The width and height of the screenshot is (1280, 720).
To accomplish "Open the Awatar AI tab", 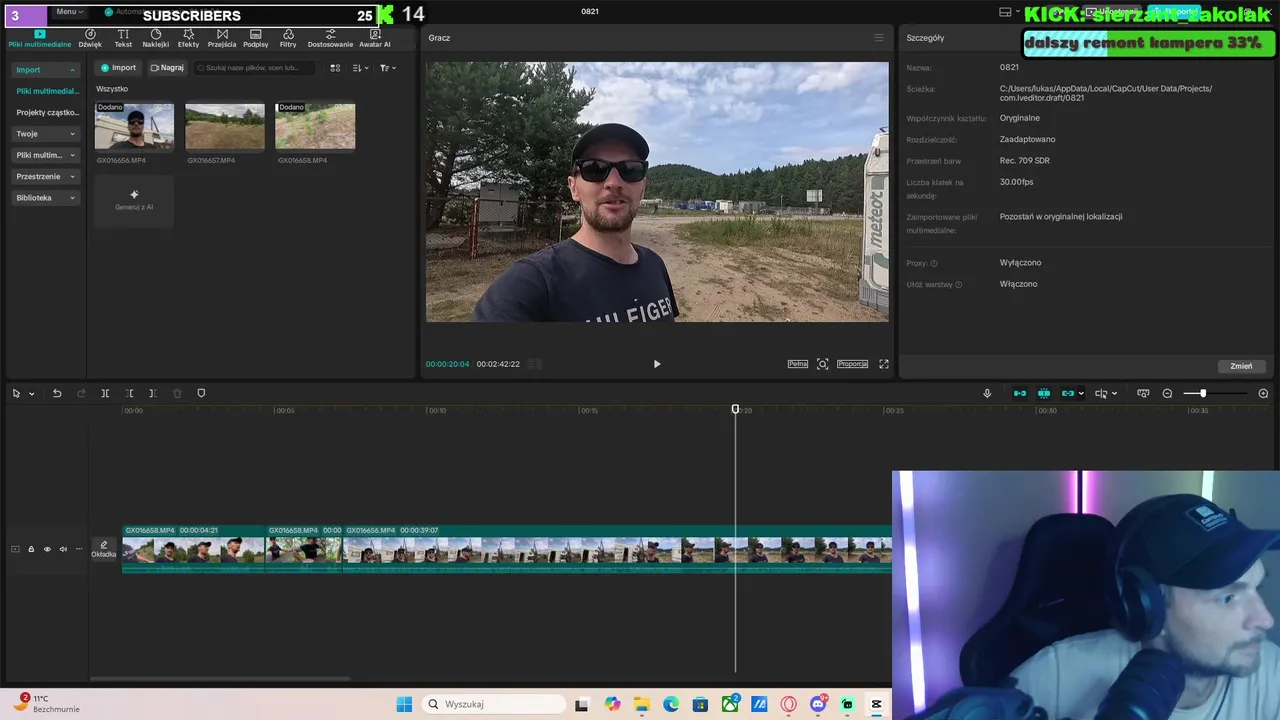I will click(375, 38).
